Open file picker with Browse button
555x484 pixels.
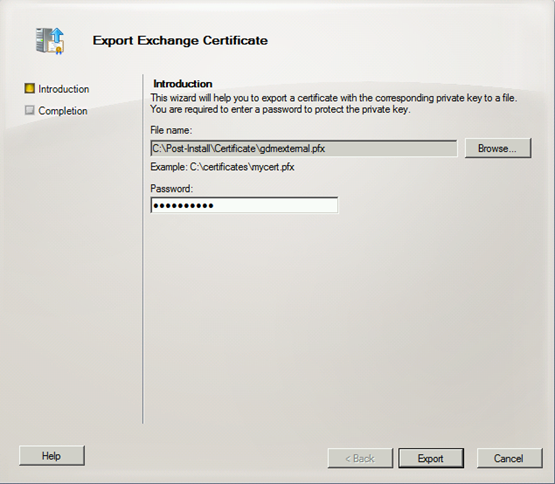pos(498,148)
